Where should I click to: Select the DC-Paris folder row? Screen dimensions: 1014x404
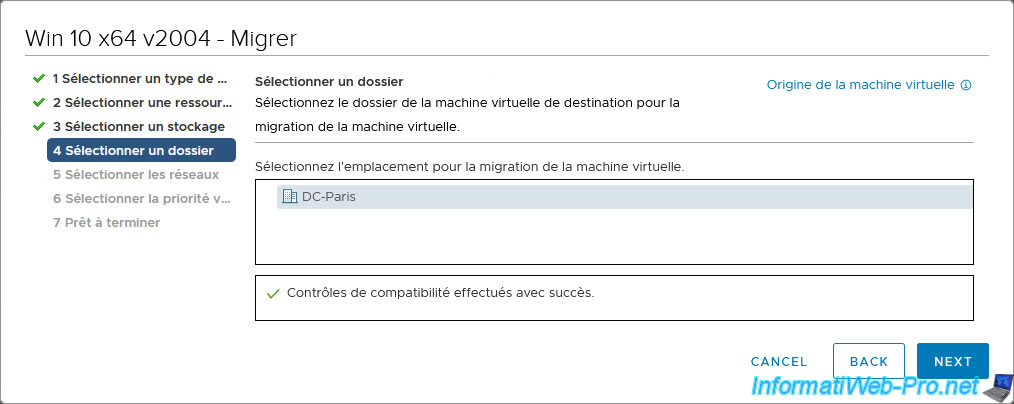coord(625,197)
